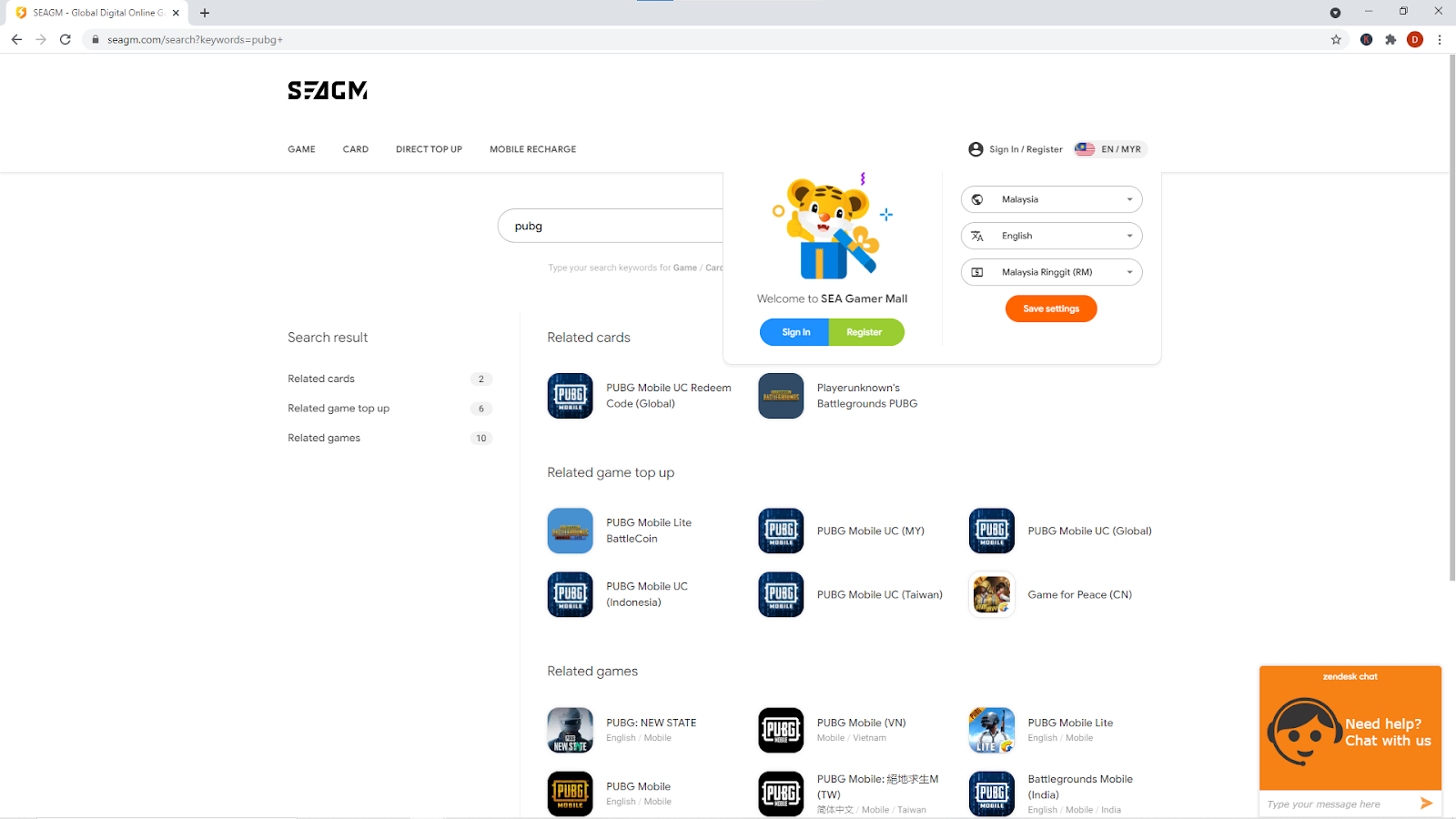The image size is (1456, 819).
Task: Click the blue Sign In button
Action: [795, 332]
